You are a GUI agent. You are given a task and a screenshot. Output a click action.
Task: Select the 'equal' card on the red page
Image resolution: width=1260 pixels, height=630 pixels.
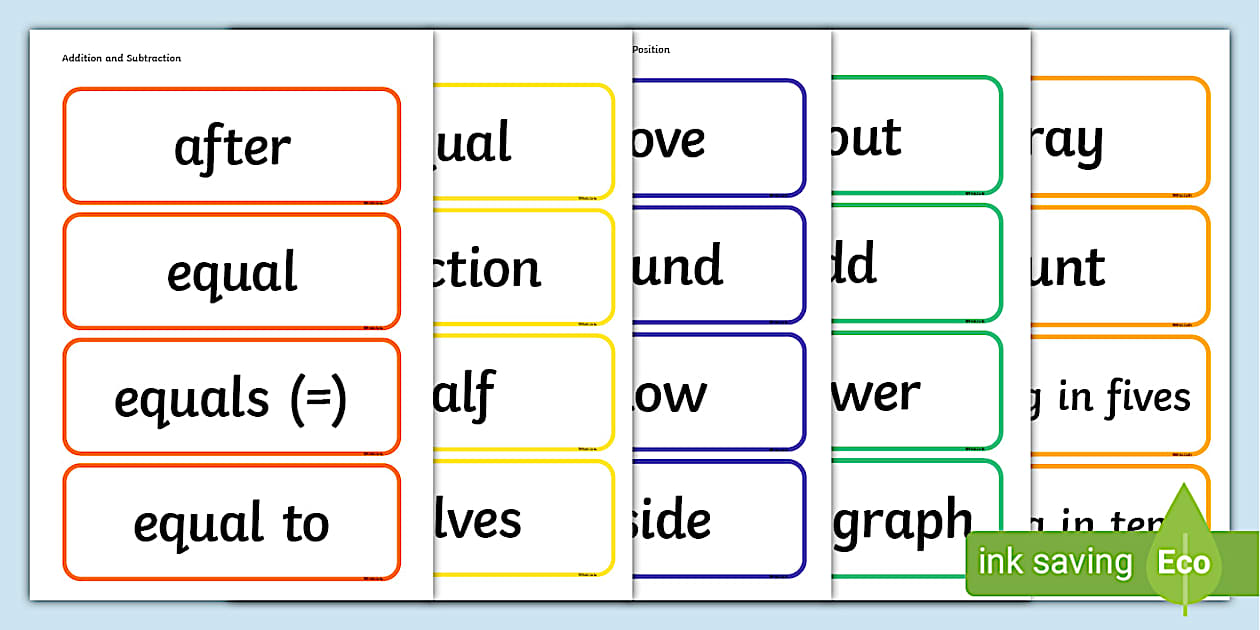231,271
